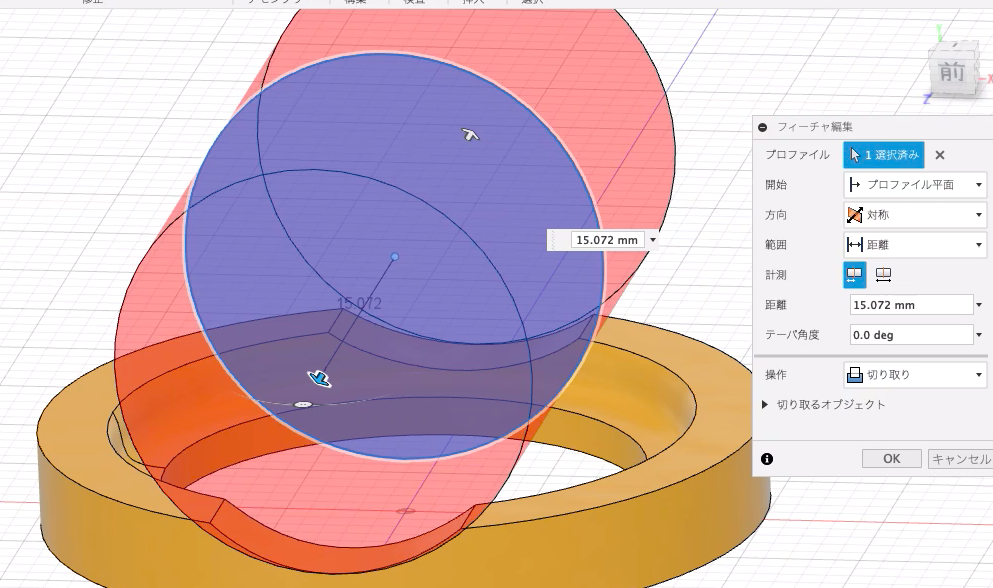Click the info icon in dialog footer
The width and height of the screenshot is (993, 588).
coord(767,459)
